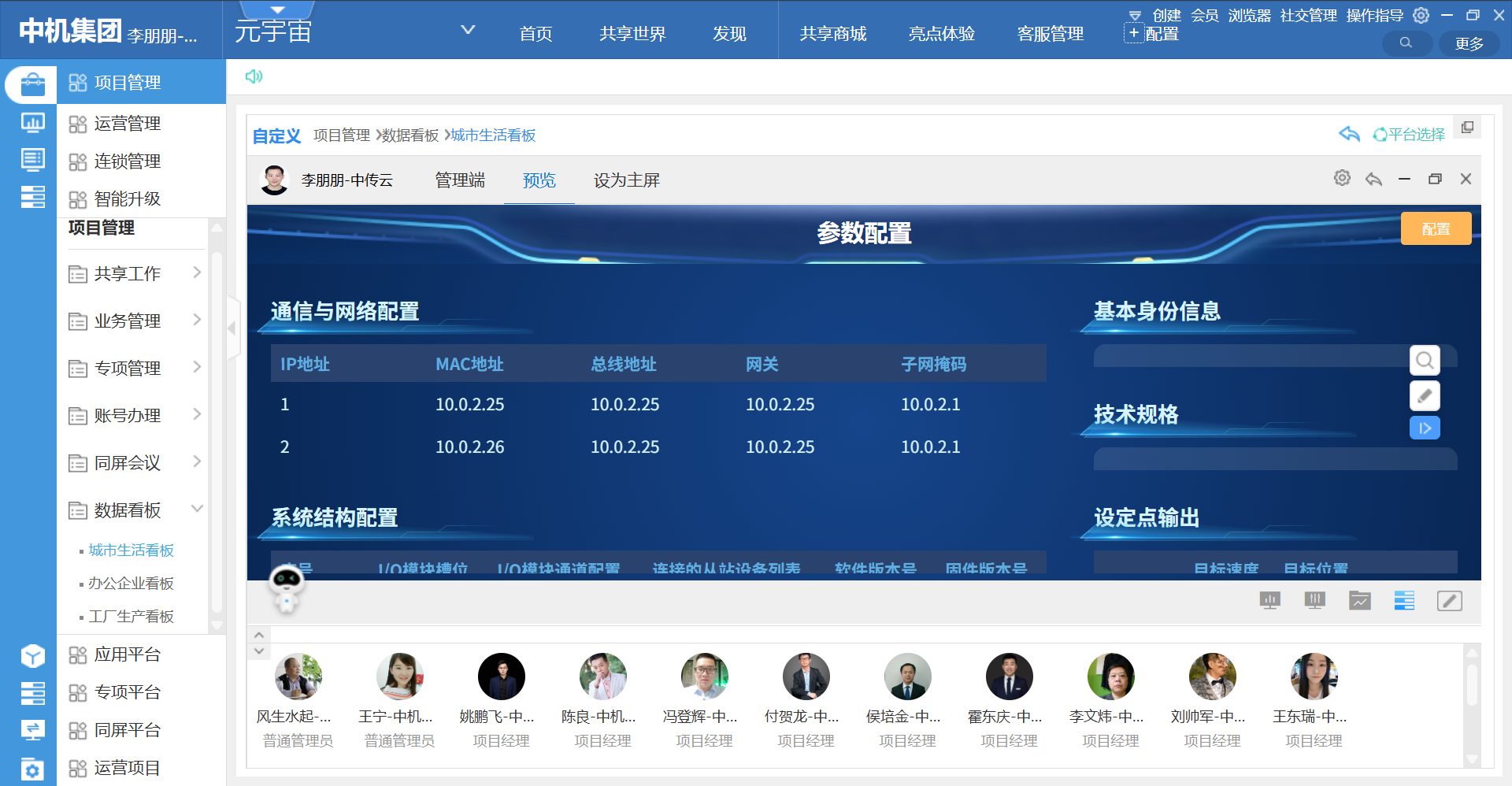Open the 元宇宙 dropdown arrow

(468, 30)
